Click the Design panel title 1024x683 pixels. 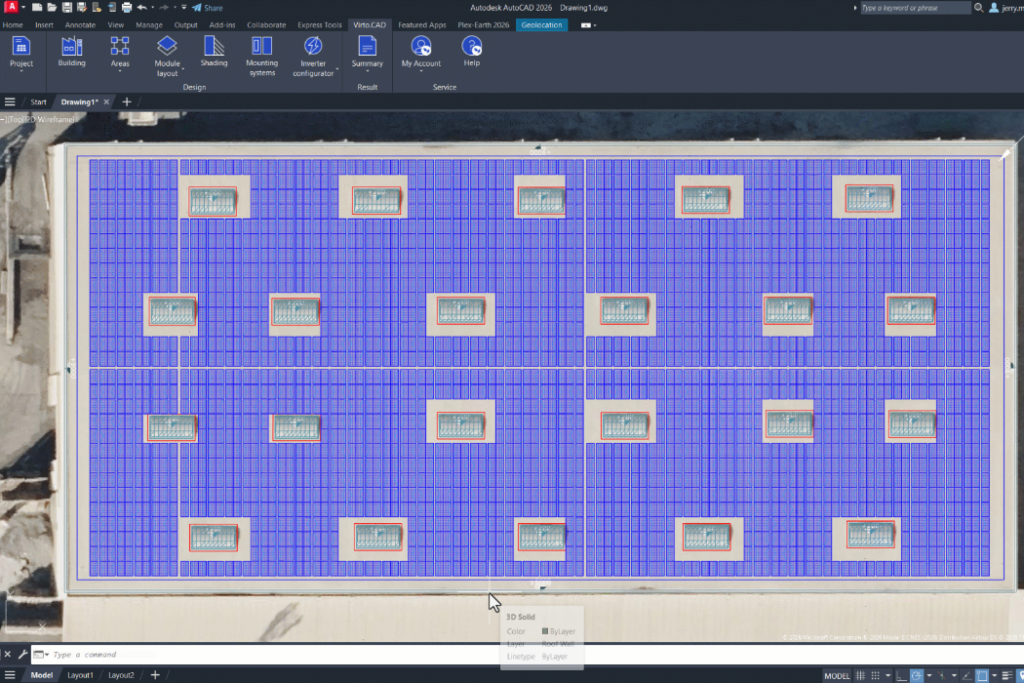(x=195, y=87)
